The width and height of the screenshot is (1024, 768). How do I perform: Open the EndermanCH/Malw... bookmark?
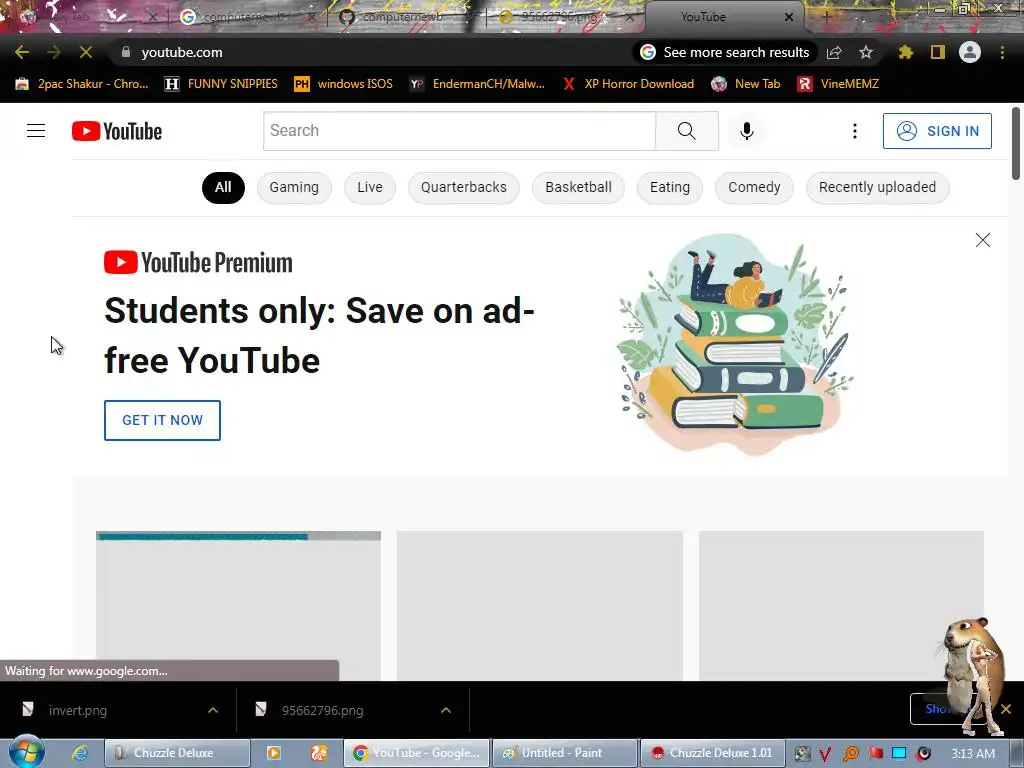[477, 84]
